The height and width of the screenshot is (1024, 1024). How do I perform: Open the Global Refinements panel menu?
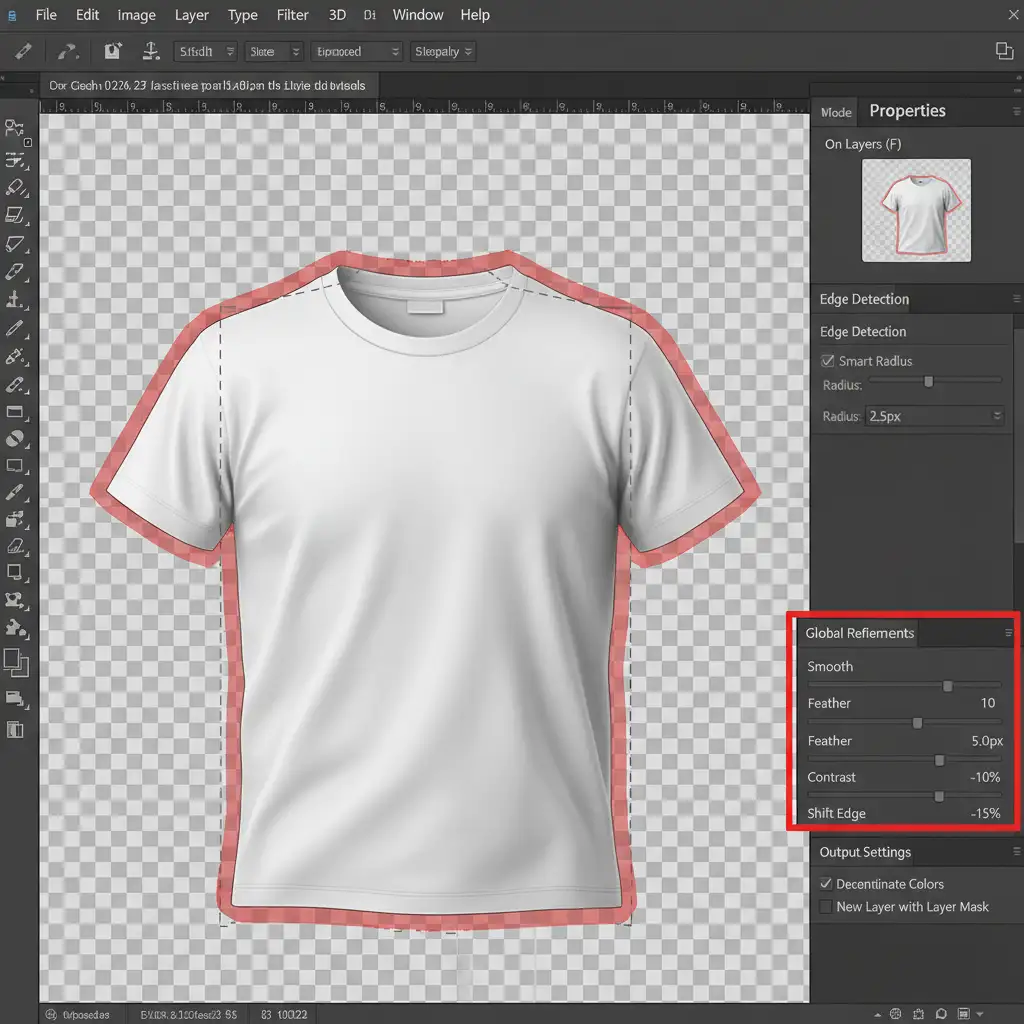(x=1008, y=633)
